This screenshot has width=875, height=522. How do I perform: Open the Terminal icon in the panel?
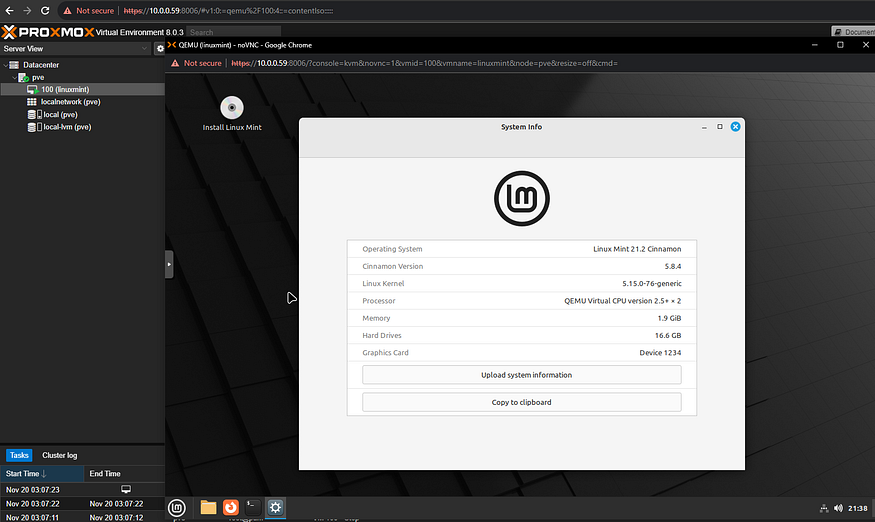click(x=253, y=507)
